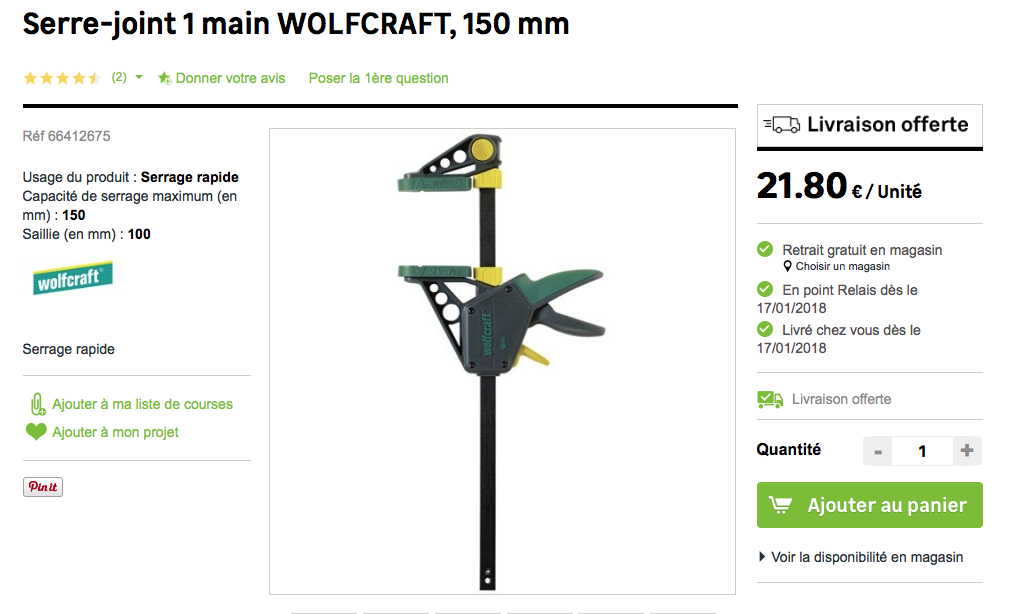
Task: Click the delivery truck icon by Livraison offerte heading
Action: pos(782,124)
